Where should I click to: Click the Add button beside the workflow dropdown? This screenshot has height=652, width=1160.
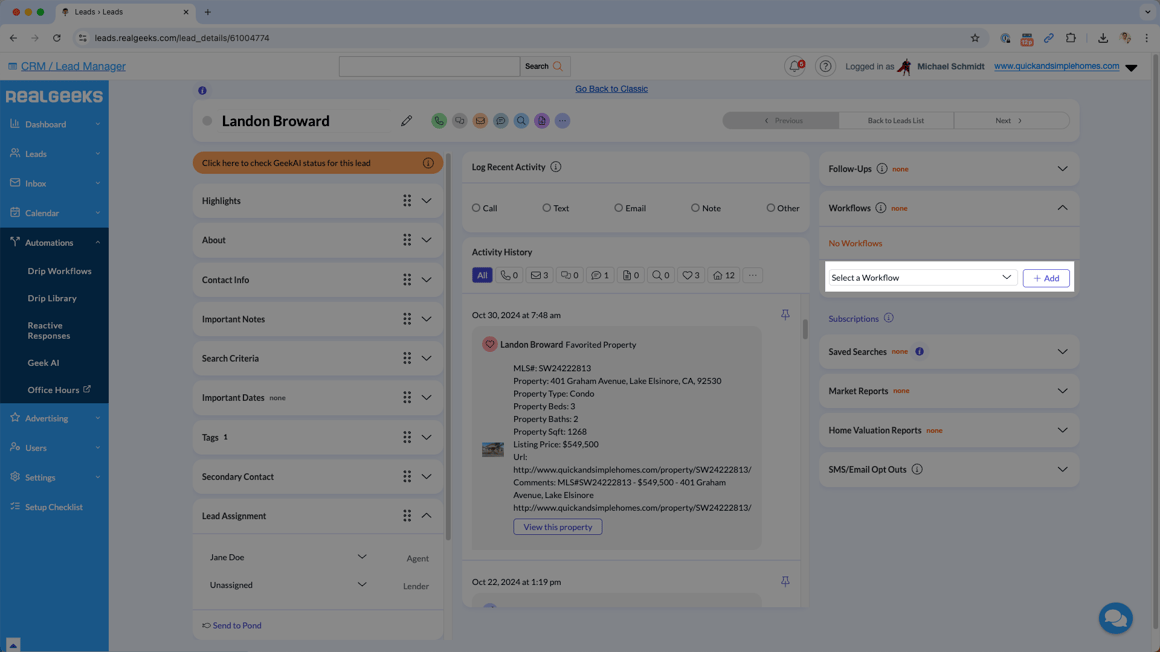pyautogui.click(x=1045, y=277)
